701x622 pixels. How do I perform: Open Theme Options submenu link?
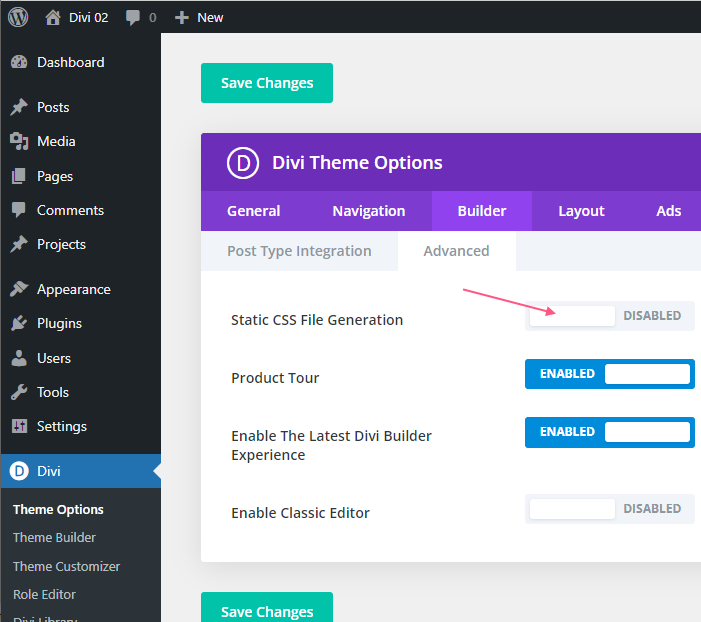tap(58, 510)
